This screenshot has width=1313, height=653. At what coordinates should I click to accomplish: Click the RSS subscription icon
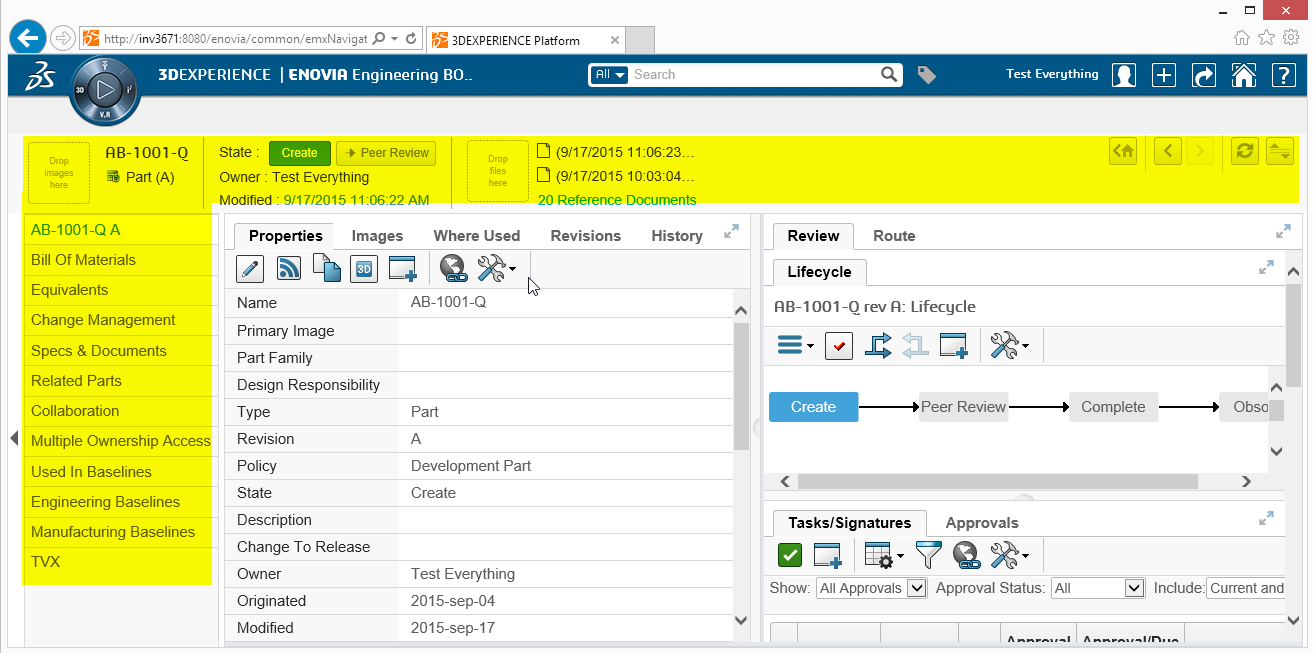(289, 268)
